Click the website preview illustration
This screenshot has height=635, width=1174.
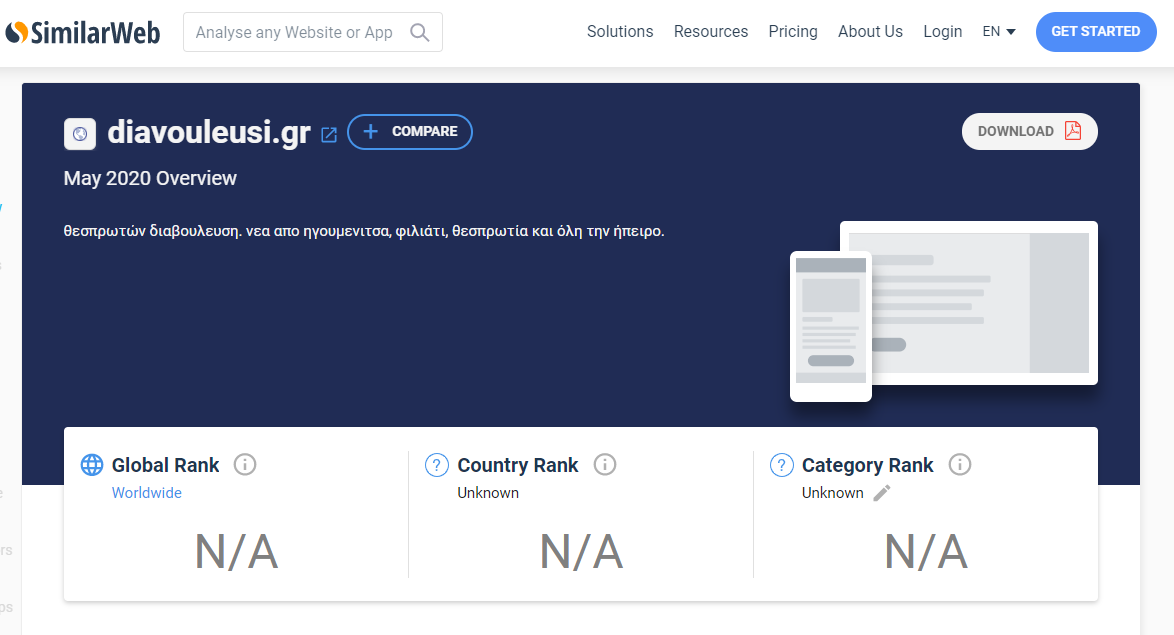click(943, 311)
